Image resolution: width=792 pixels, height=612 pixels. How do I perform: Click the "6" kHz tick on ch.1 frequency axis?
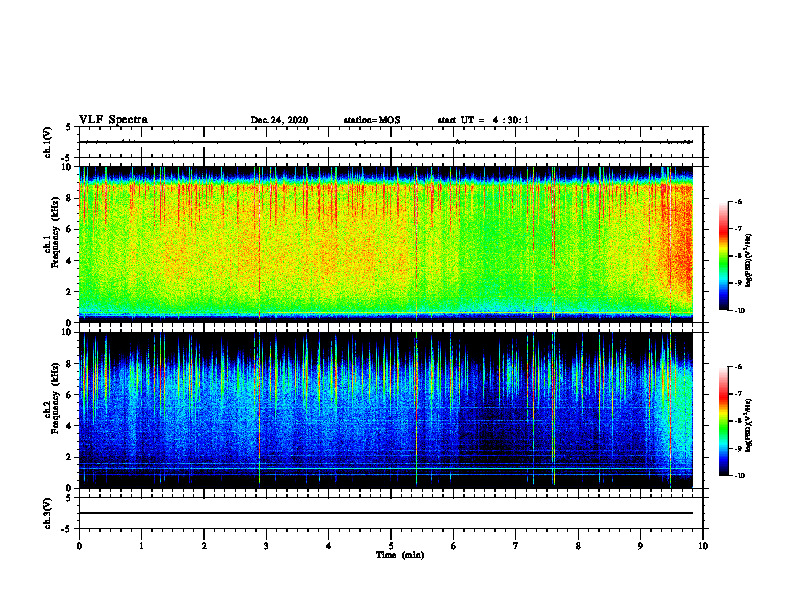[70, 230]
